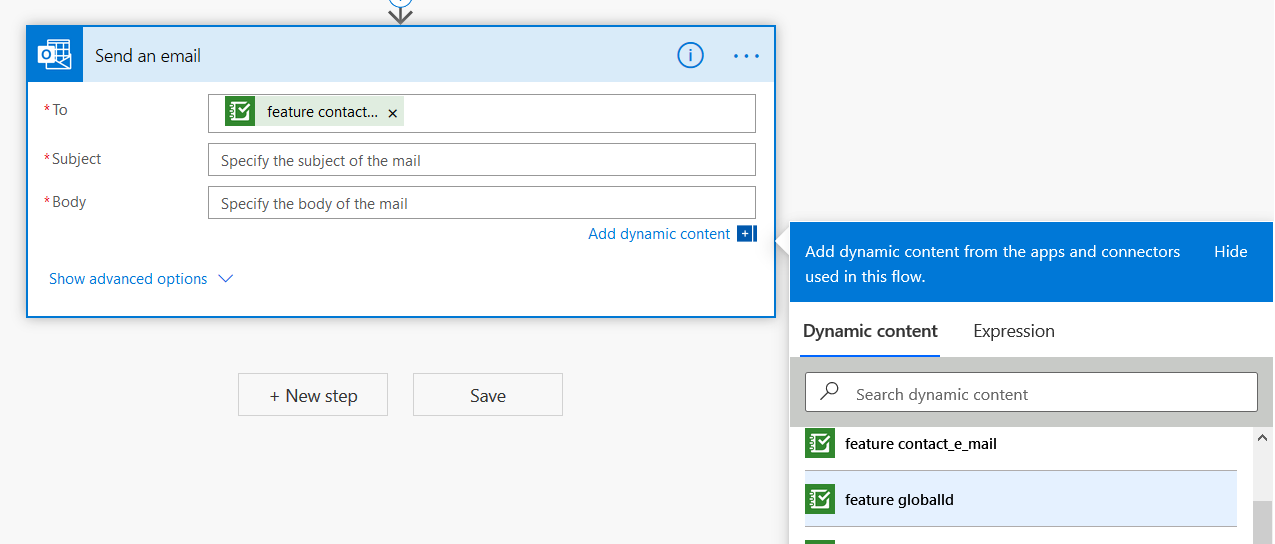Screen dimensions: 1275x544
Task: Open the info icon on Send an email
Action: (x=690, y=56)
